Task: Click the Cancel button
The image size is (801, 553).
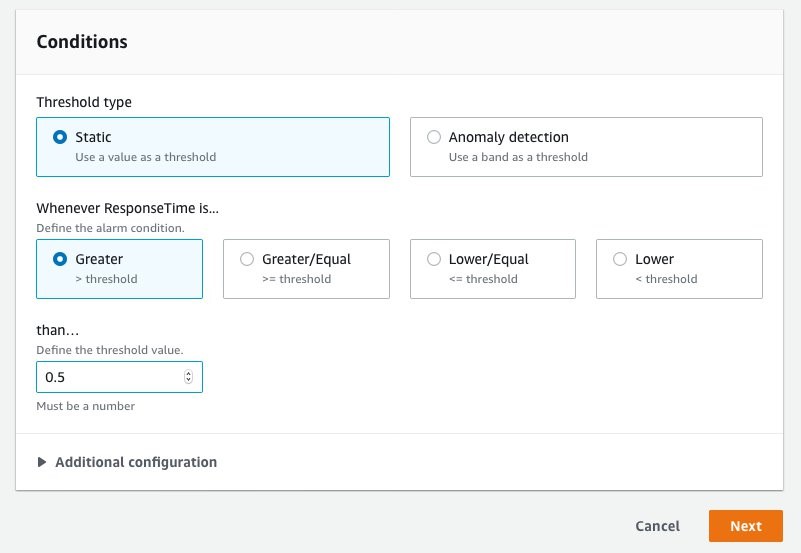Action: (x=657, y=526)
